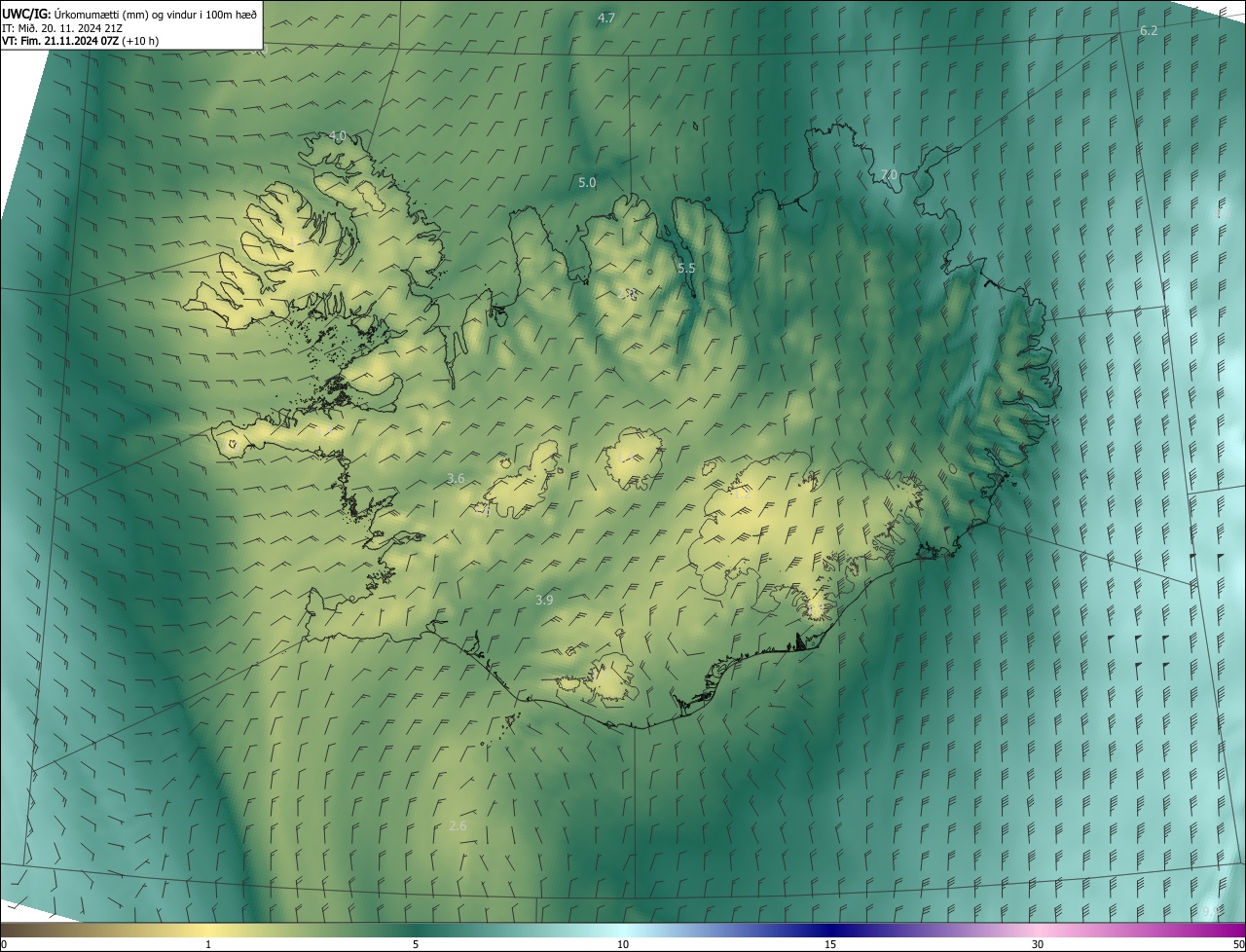Click the 3.9 value label in south Iceland

pyautogui.click(x=544, y=600)
